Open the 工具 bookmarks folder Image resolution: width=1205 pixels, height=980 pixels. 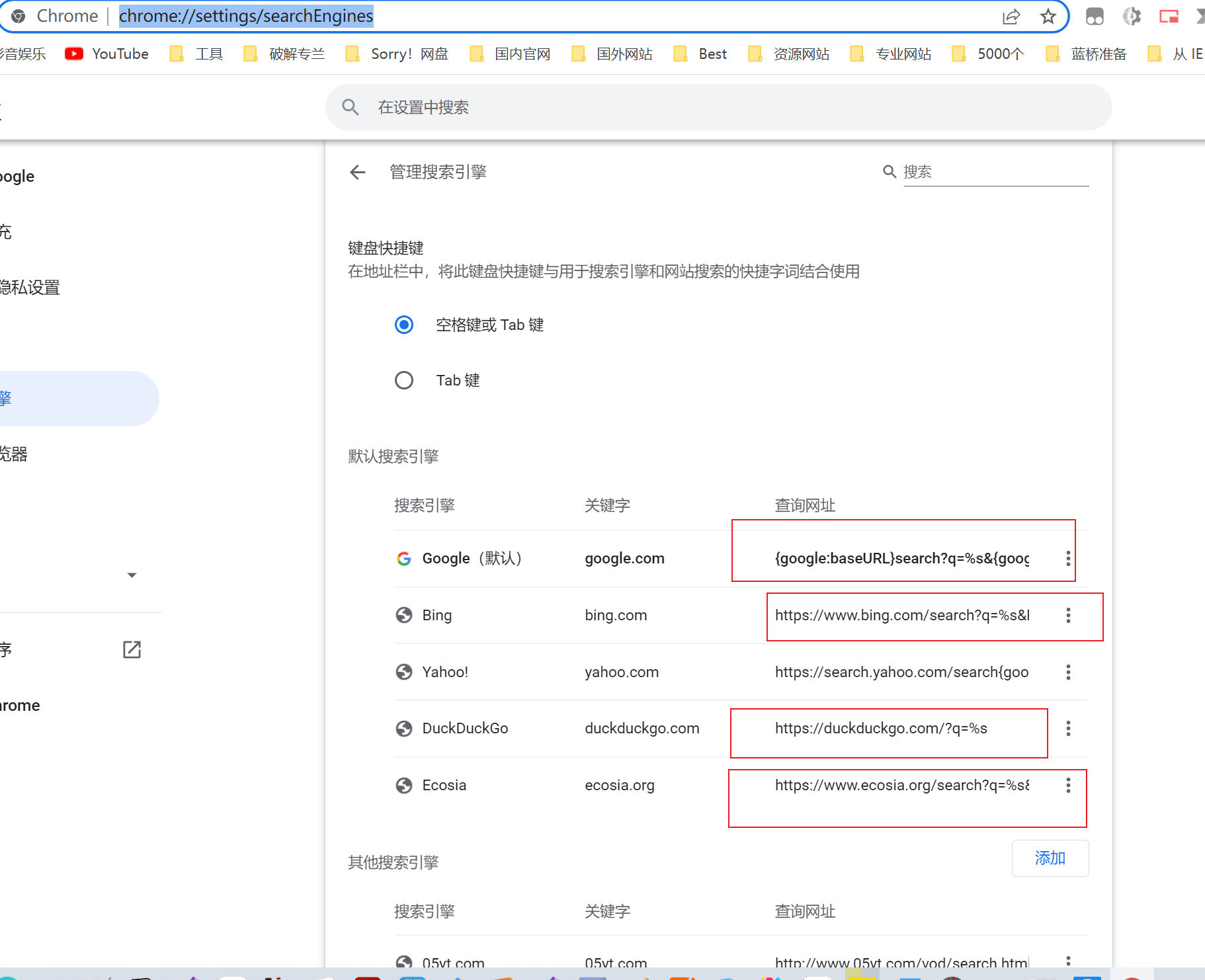(196, 54)
